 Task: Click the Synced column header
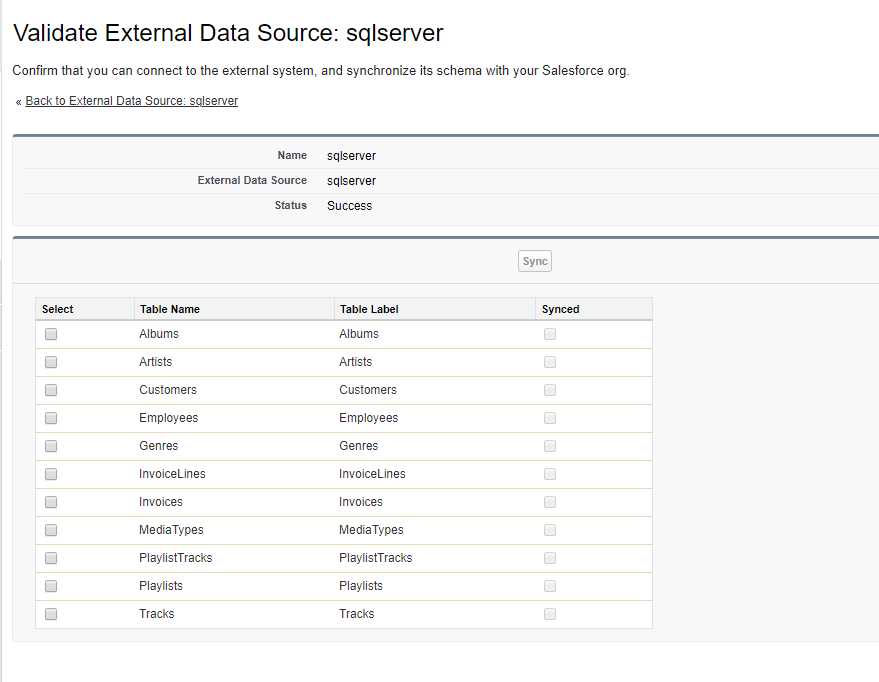pyautogui.click(x=560, y=309)
